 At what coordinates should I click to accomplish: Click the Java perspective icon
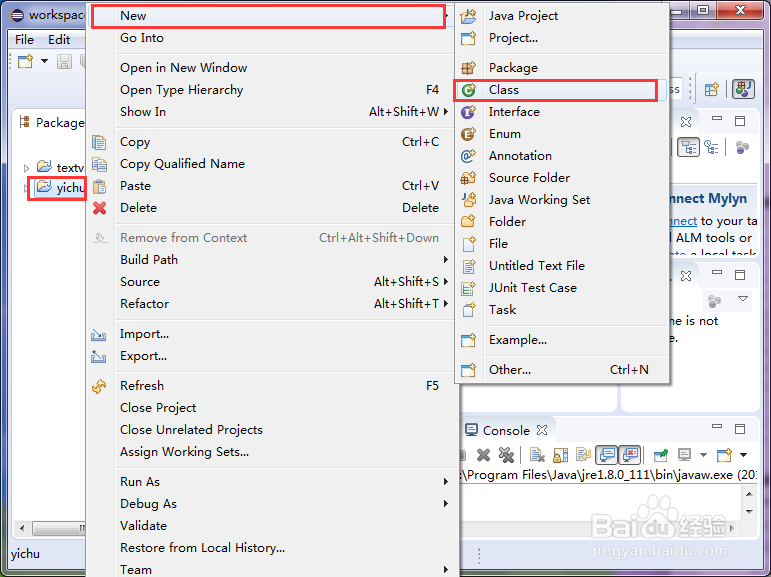[x=743, y=90]
